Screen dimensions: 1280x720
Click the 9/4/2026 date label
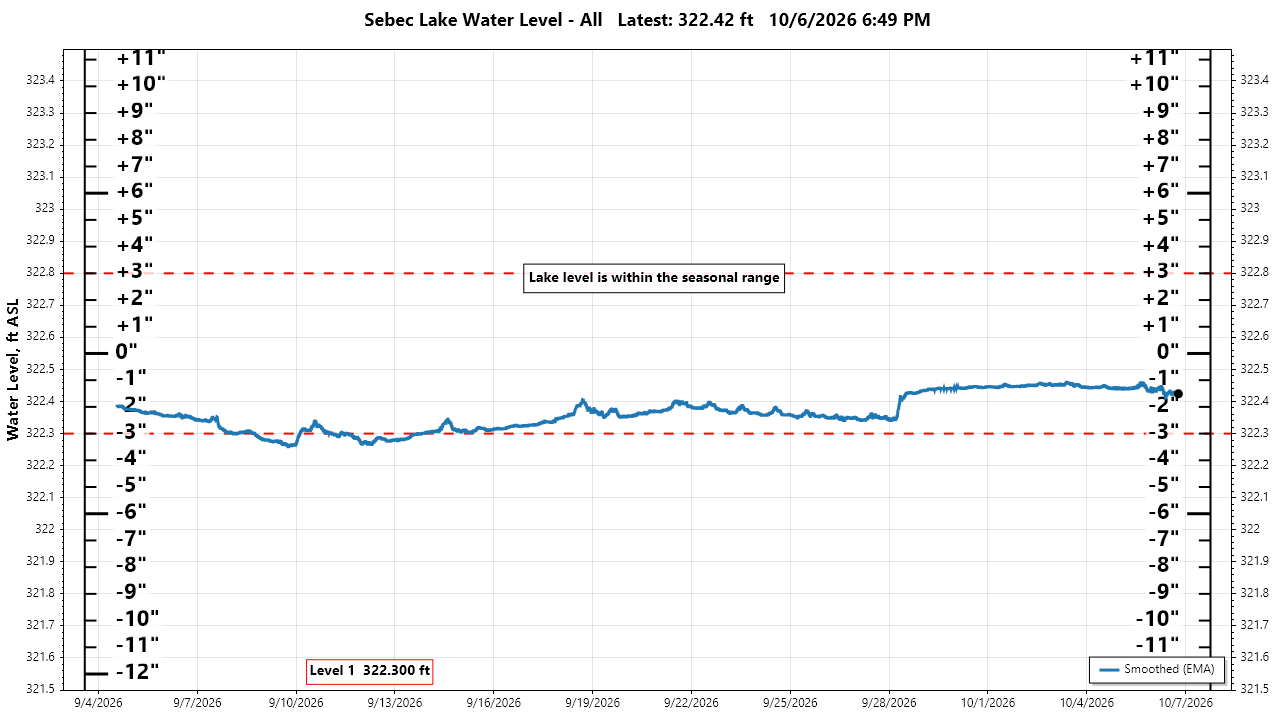click(x=99, y=703)
